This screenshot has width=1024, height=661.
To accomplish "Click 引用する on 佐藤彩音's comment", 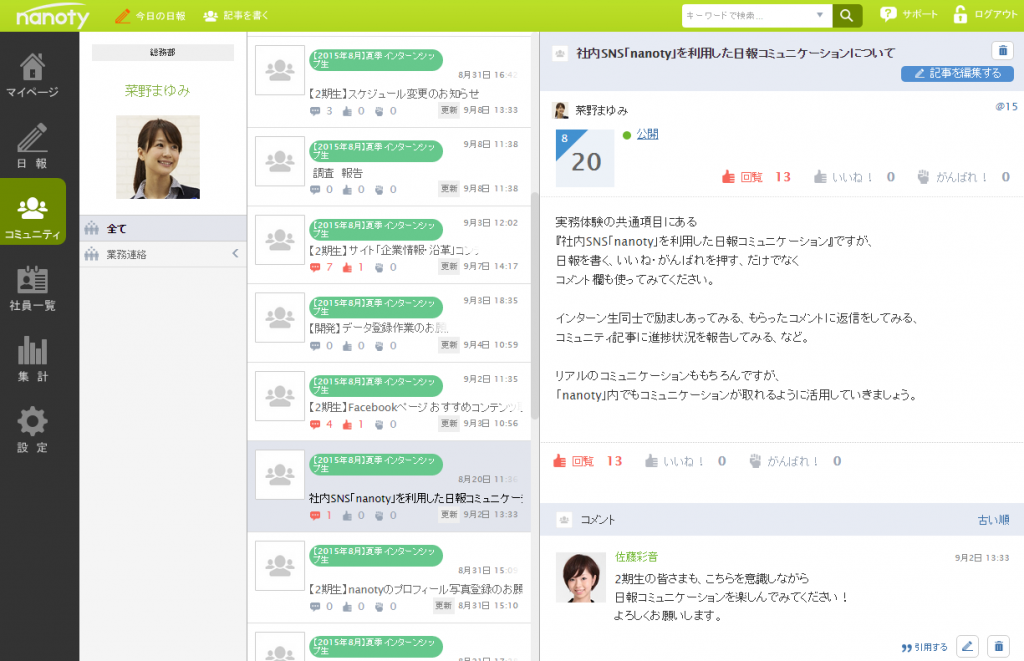I will (925, 647).
